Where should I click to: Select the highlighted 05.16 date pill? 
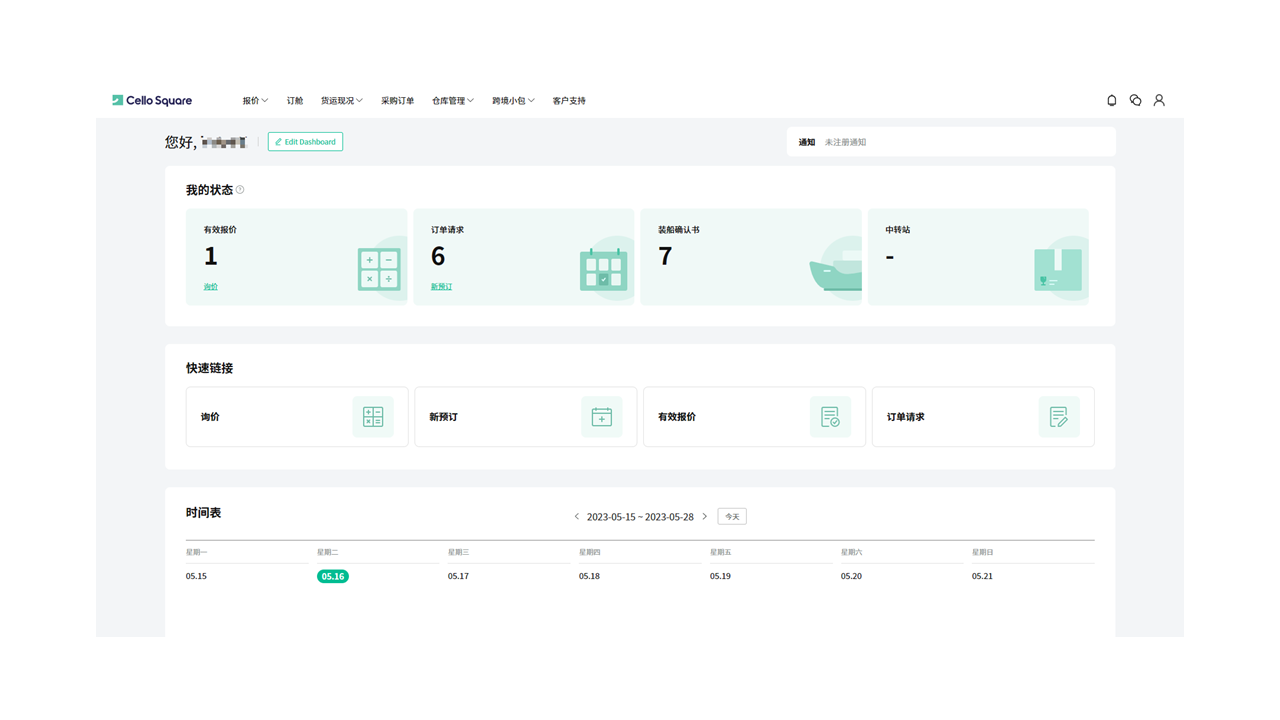(x=333, y=576)
